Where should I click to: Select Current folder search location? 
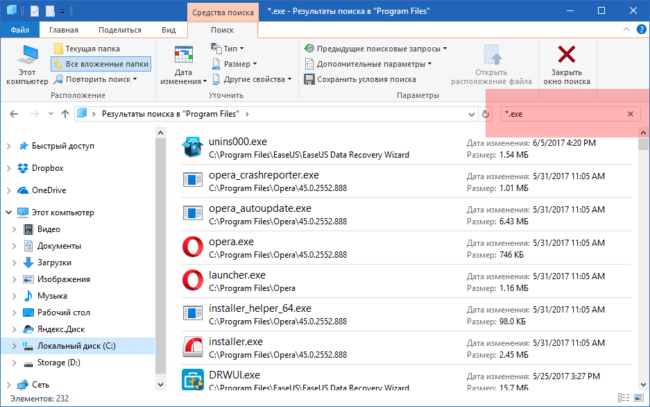pyautogui.click(x=87, y=48)
